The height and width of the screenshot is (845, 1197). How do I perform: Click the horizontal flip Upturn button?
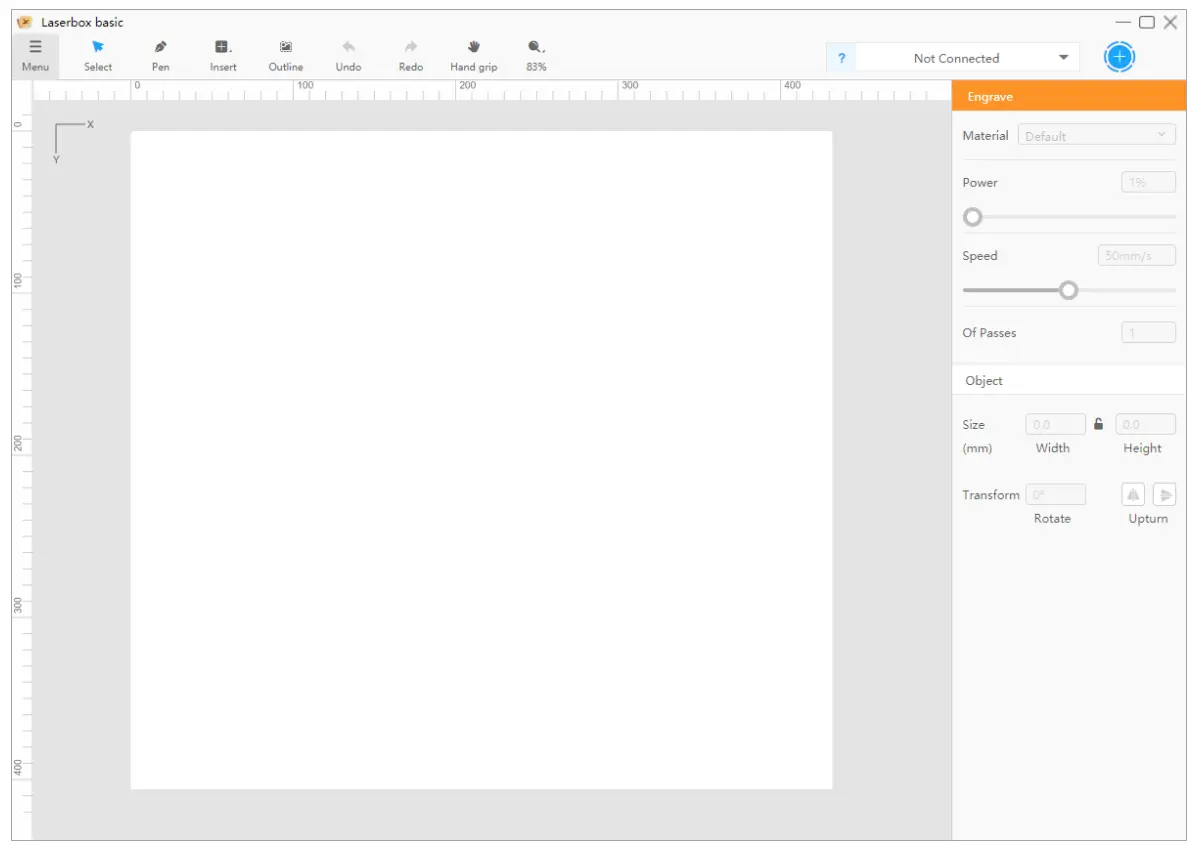(x=1133, y=494)
